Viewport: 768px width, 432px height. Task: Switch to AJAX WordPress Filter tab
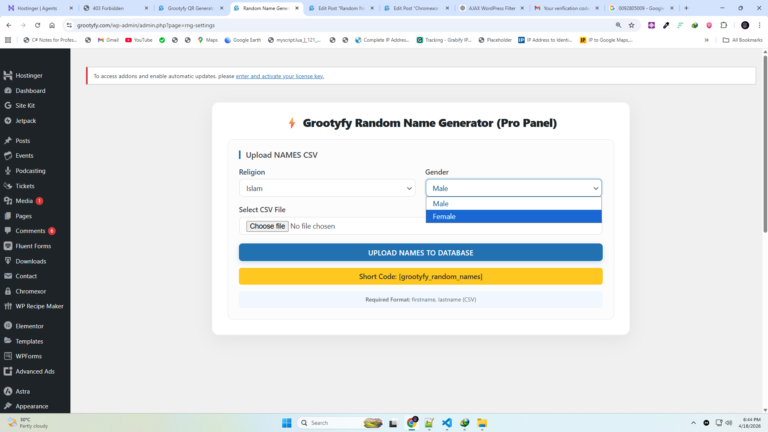coord(492,8)
